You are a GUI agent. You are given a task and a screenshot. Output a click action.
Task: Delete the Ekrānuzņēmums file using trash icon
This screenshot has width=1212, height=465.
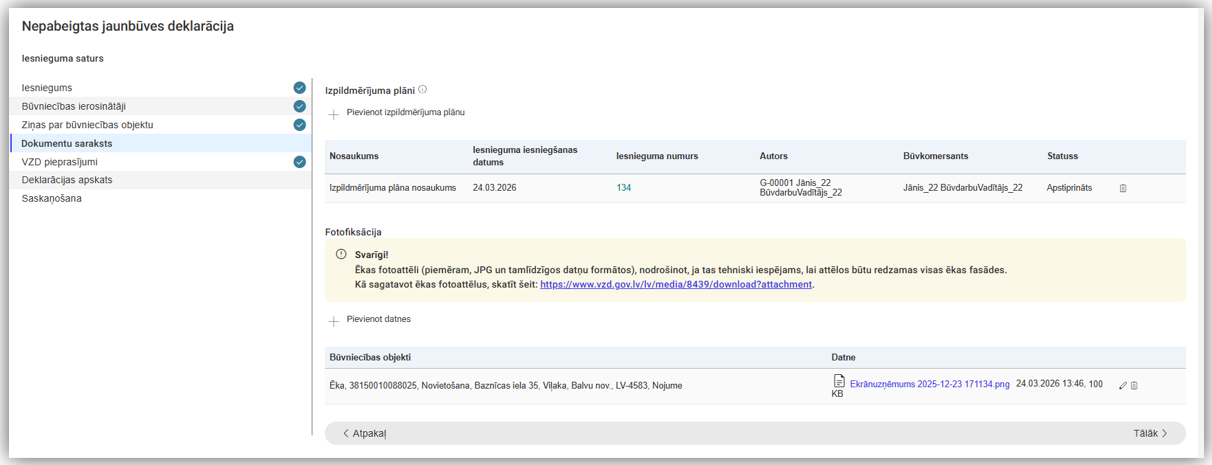click(x=1134, y=385)
